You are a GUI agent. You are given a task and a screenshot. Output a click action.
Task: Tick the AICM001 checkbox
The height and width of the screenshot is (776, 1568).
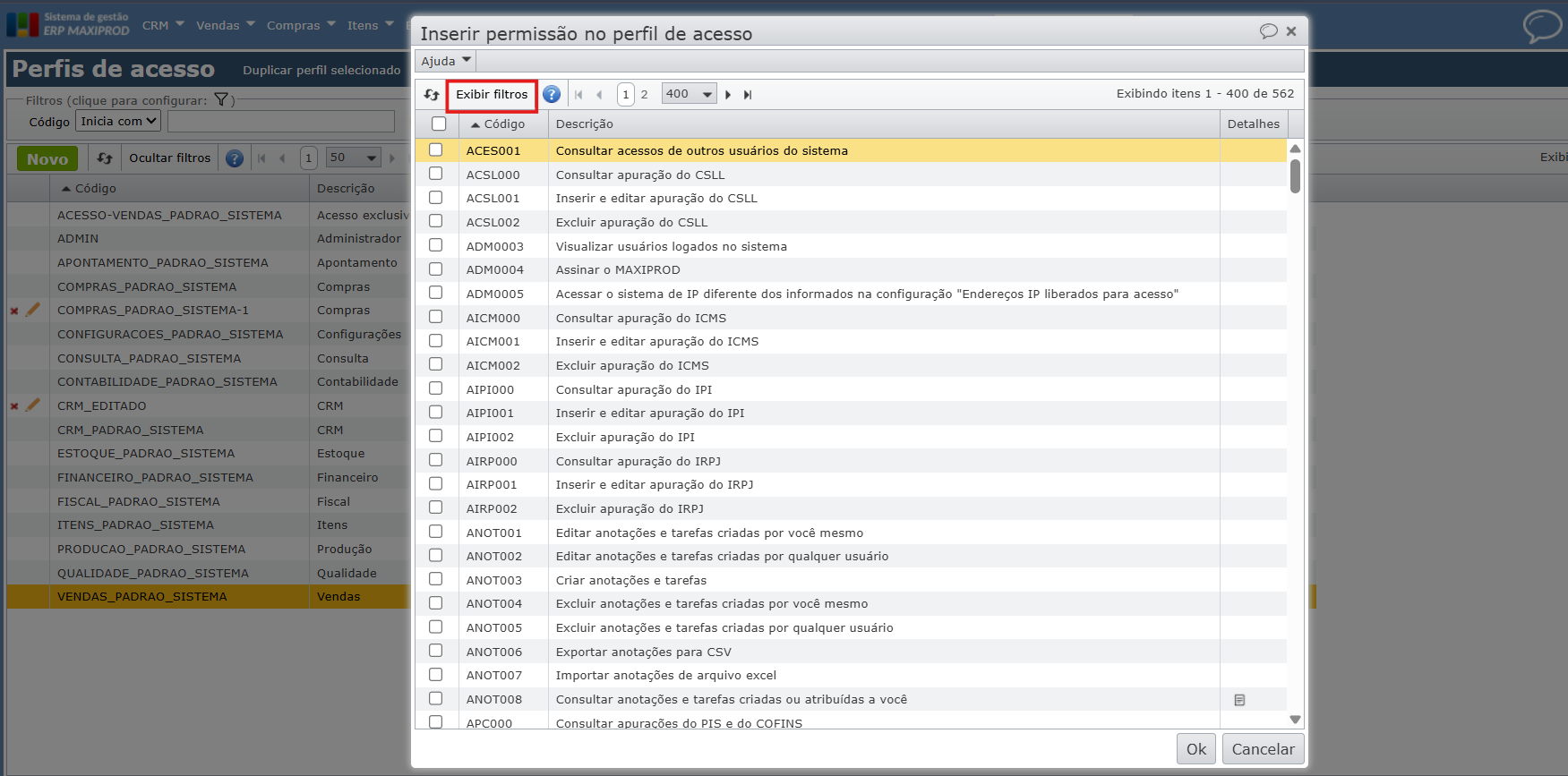[x=436, y=341]
